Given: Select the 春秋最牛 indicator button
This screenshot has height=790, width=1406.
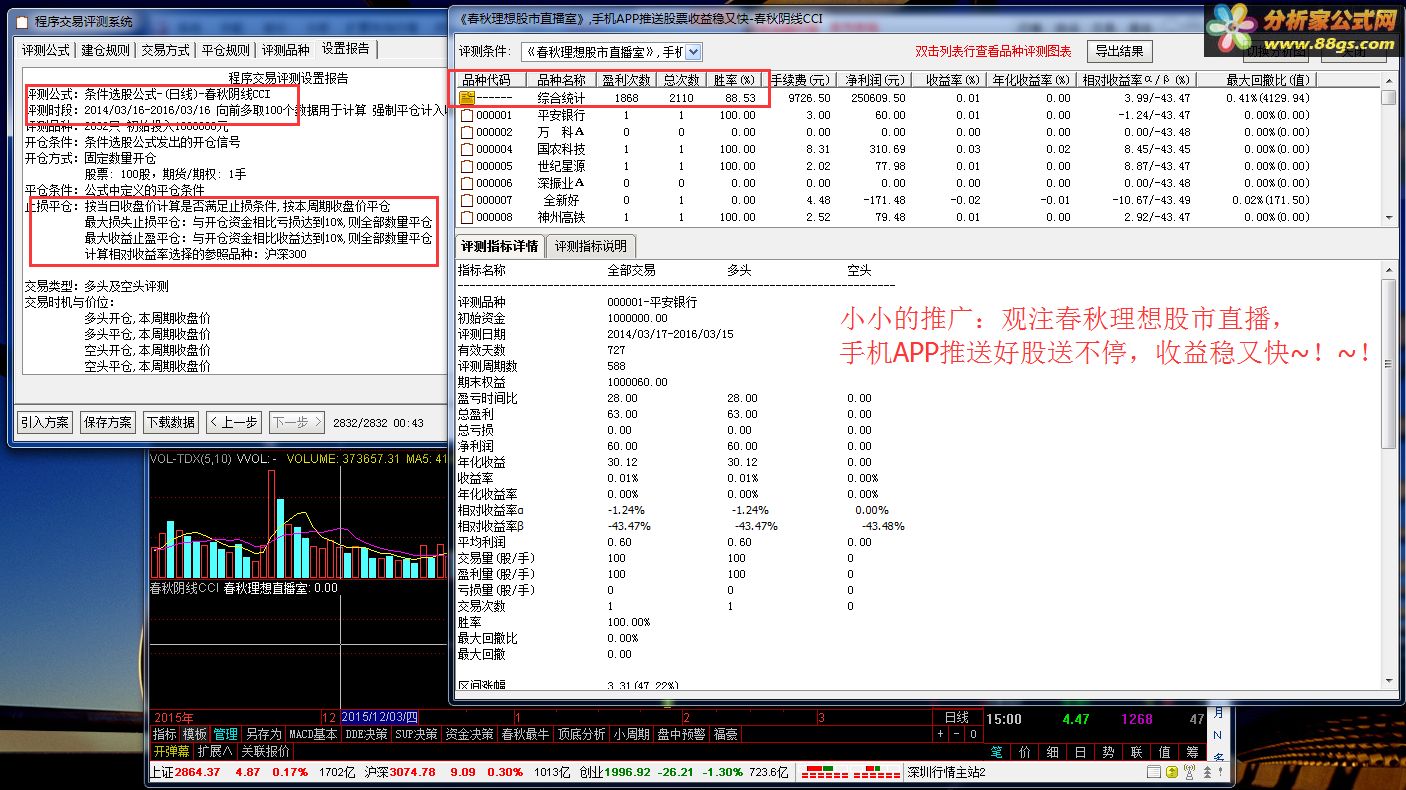Looking at the screenshot, I should [526, 734].
